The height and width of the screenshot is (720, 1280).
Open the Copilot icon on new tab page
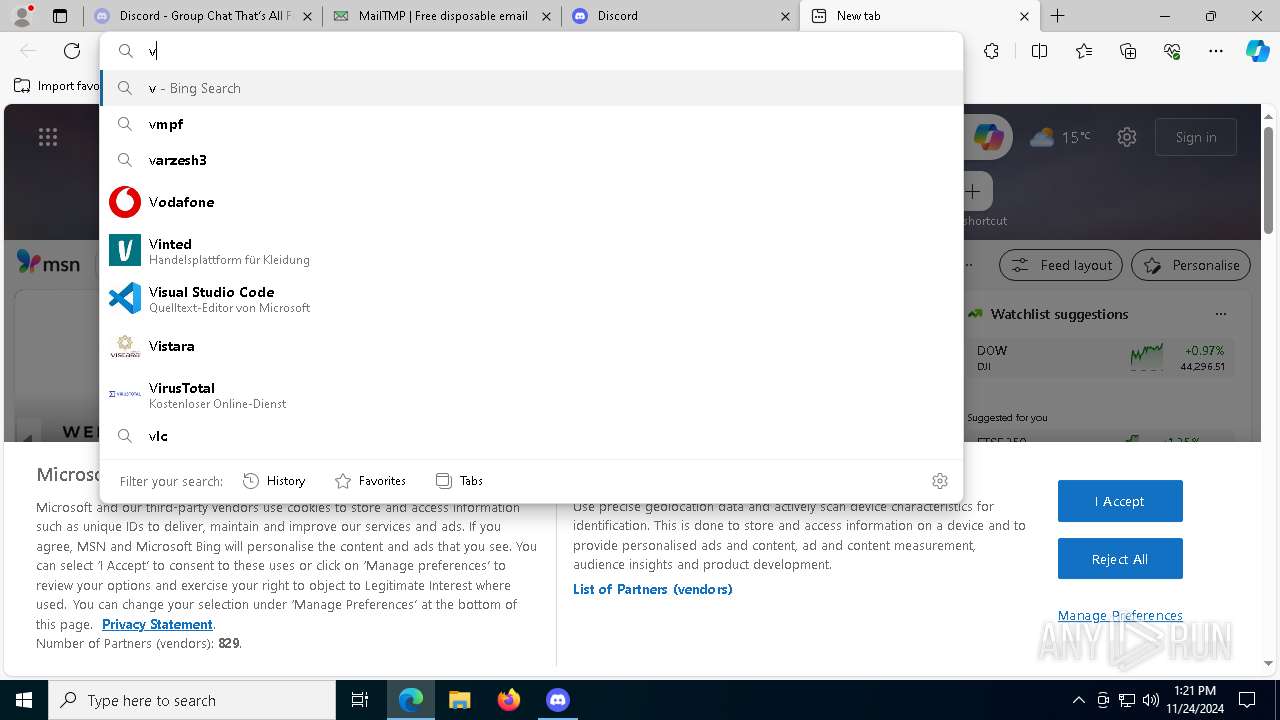click(x=988, y=137)
